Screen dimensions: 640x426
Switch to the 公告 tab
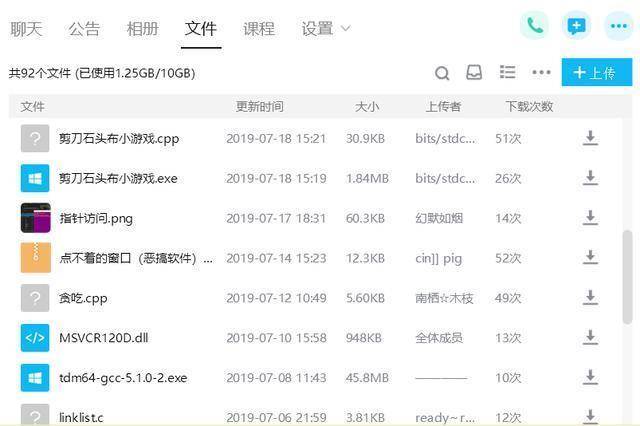(84, 29)
